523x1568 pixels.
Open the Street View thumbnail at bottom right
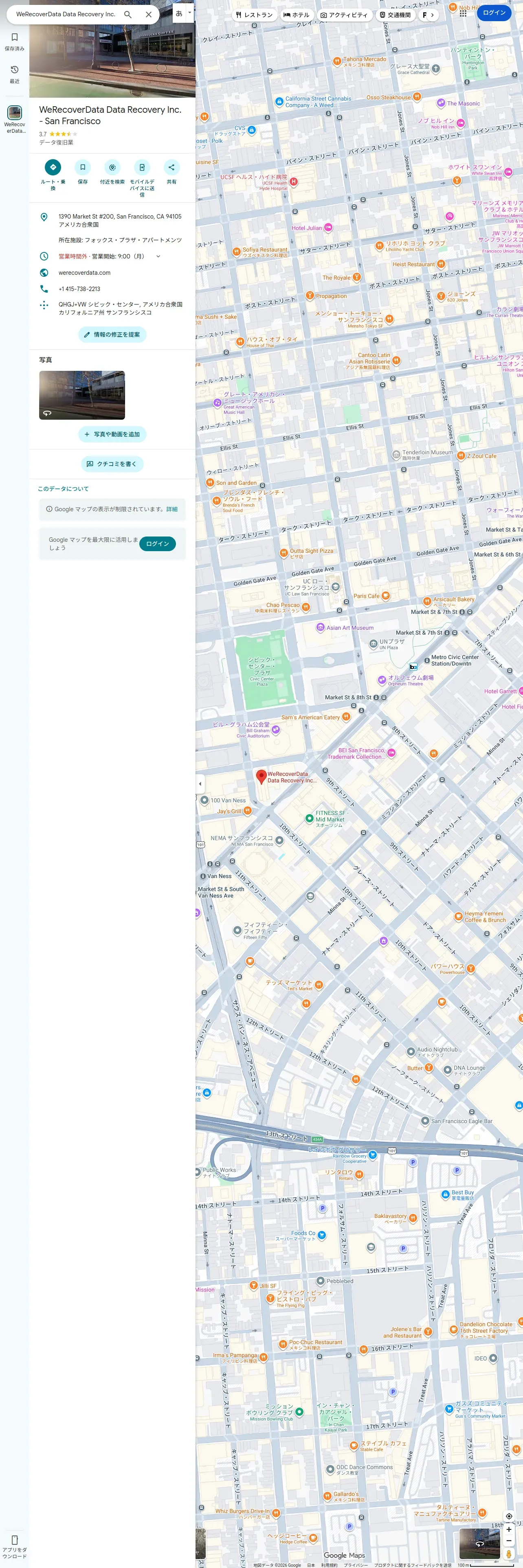pos(479,1544)
